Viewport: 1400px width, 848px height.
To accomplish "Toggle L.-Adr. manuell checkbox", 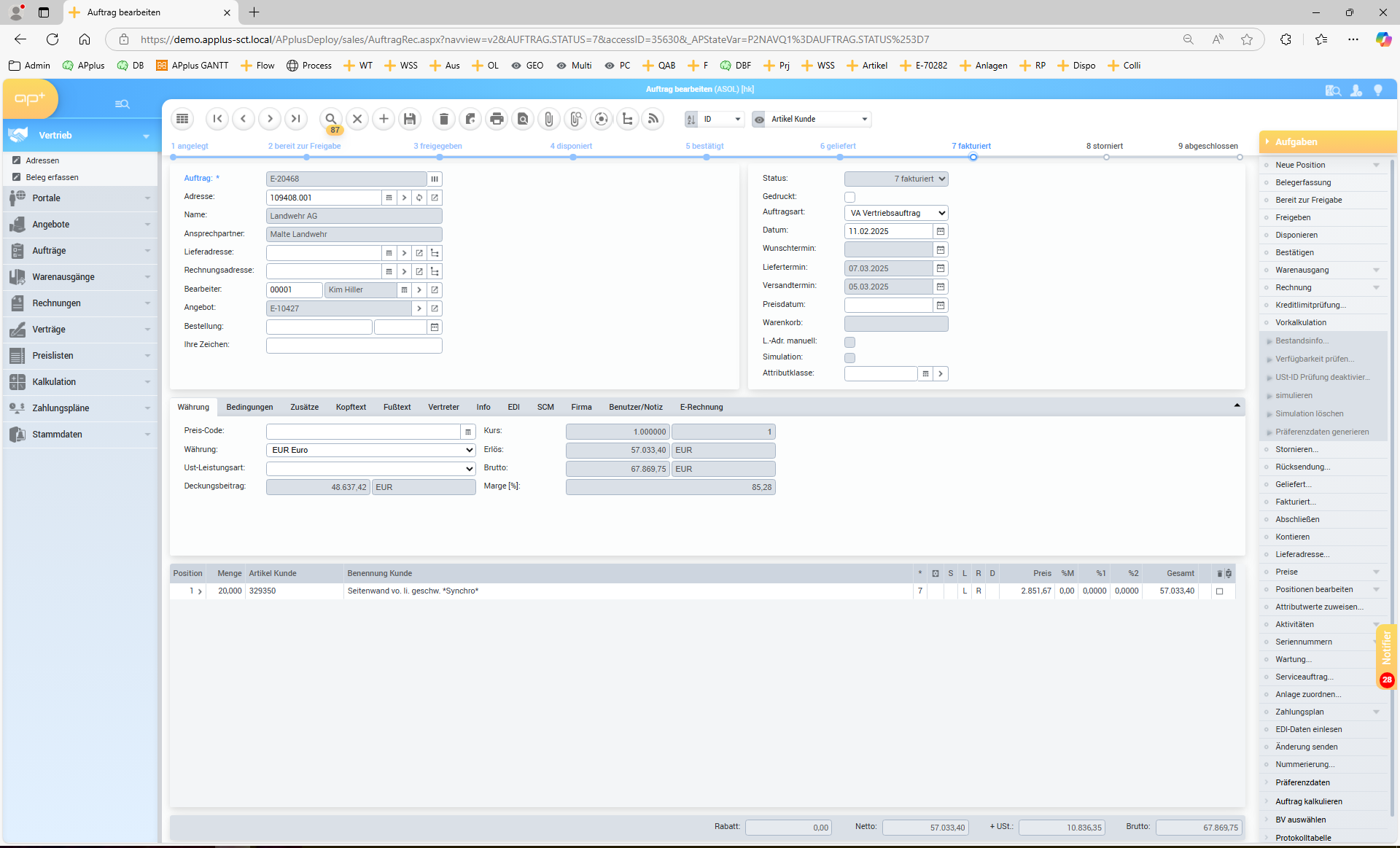I will (849, 342).
